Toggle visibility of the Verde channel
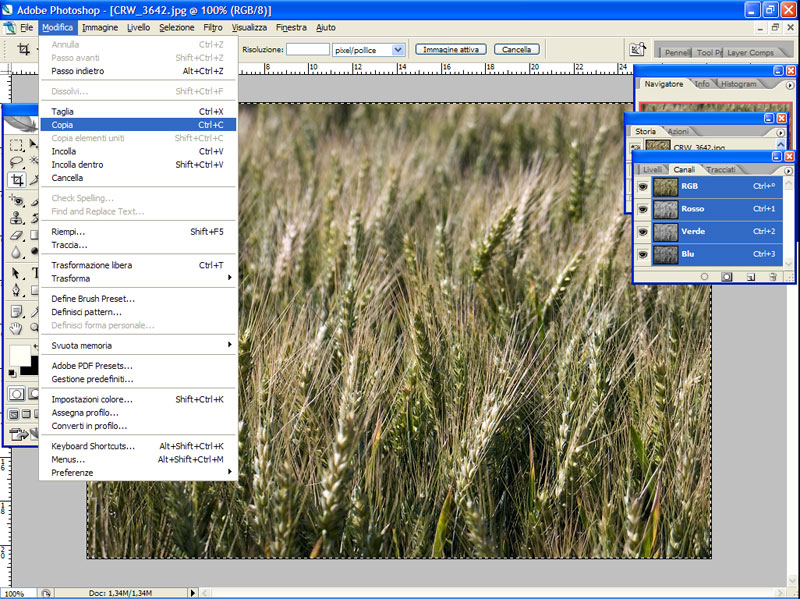 (x=643, y=231)
